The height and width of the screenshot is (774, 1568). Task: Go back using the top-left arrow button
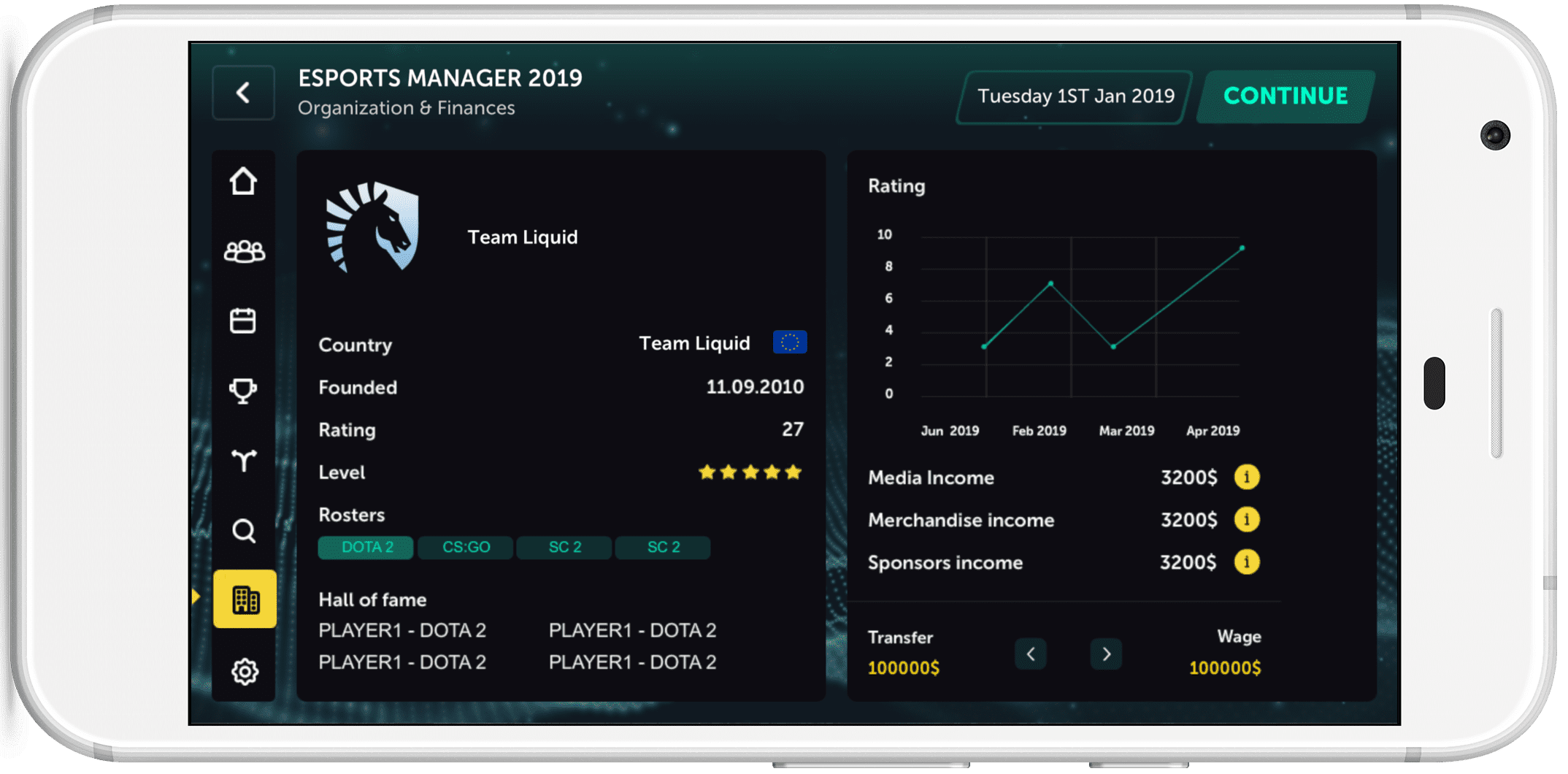point(243,93)
